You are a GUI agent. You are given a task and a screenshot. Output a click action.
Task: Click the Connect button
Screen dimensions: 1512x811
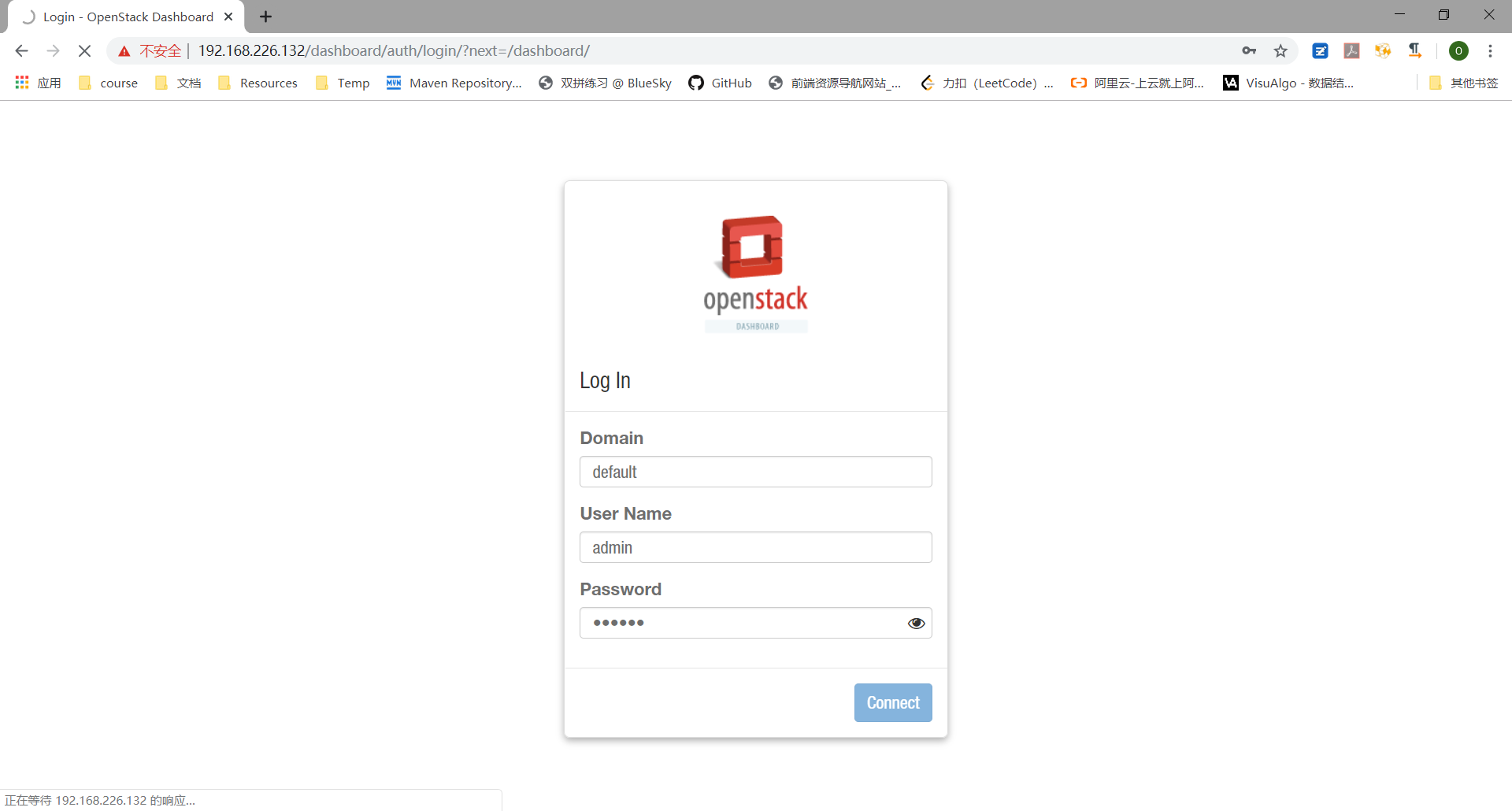pos(893,702)
